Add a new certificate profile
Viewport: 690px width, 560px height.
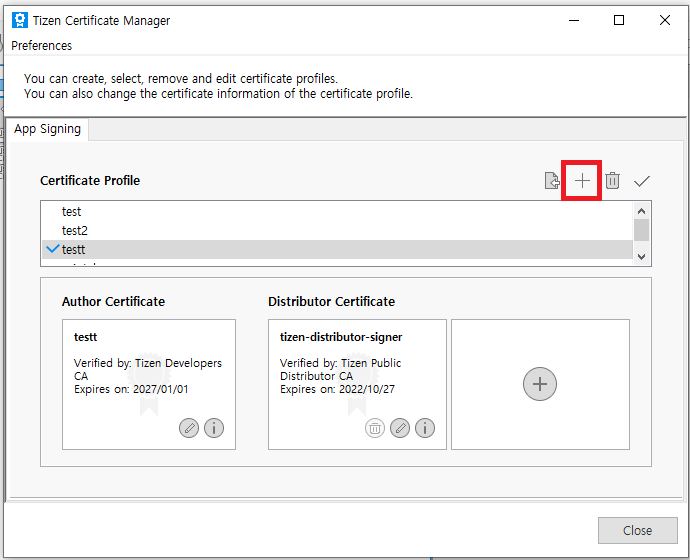pos(582,181)
